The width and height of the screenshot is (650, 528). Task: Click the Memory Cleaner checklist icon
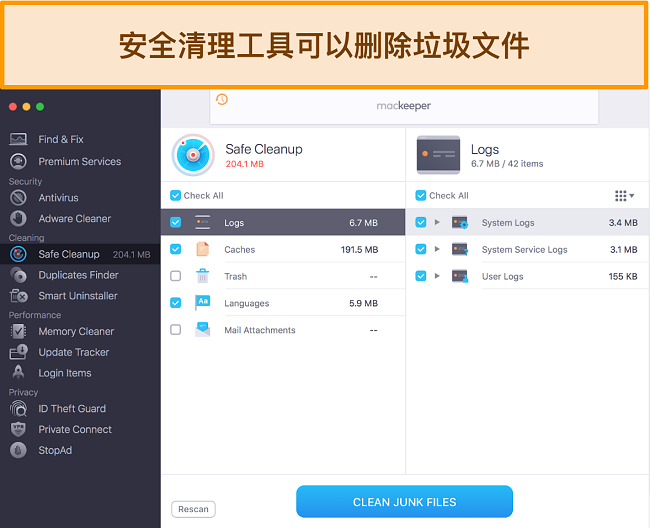18,331
